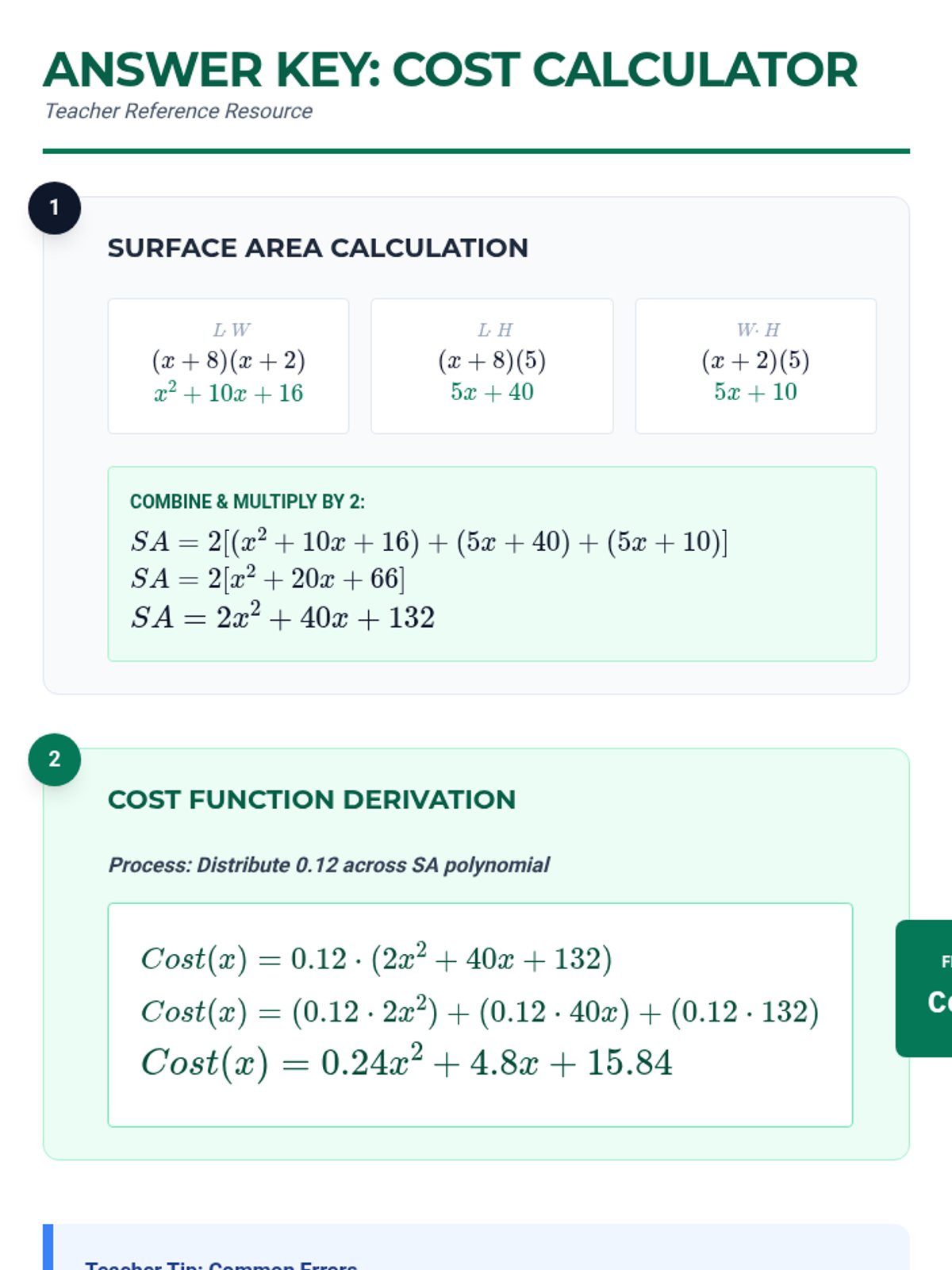Image resolution: width=952 pixels, height=1270 pixels.
Task: Click the x² + 10x + 16 expanded result
Action: (x=228, y=393)
